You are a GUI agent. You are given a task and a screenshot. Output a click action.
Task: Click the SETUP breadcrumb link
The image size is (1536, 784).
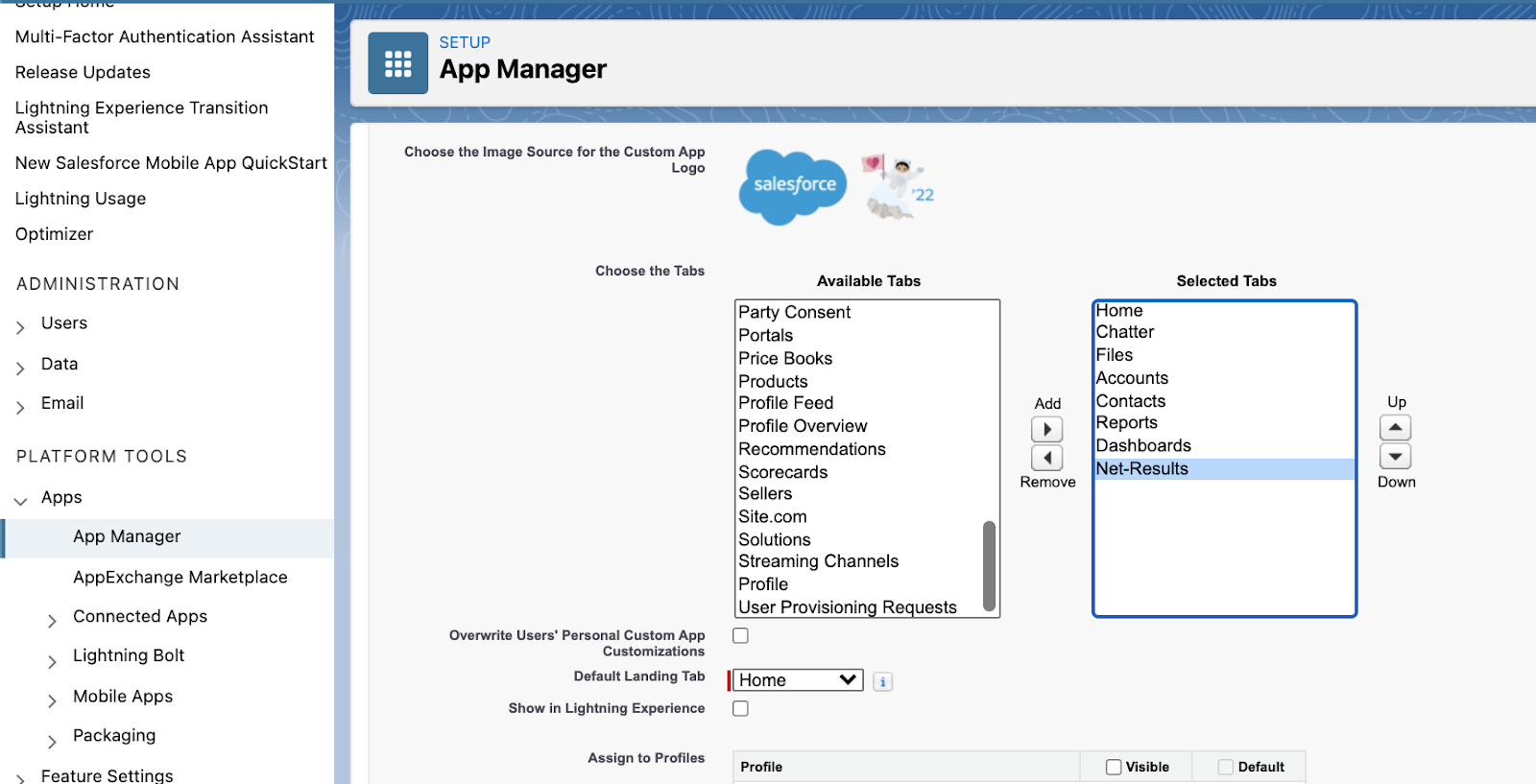(x=465, y=42)
